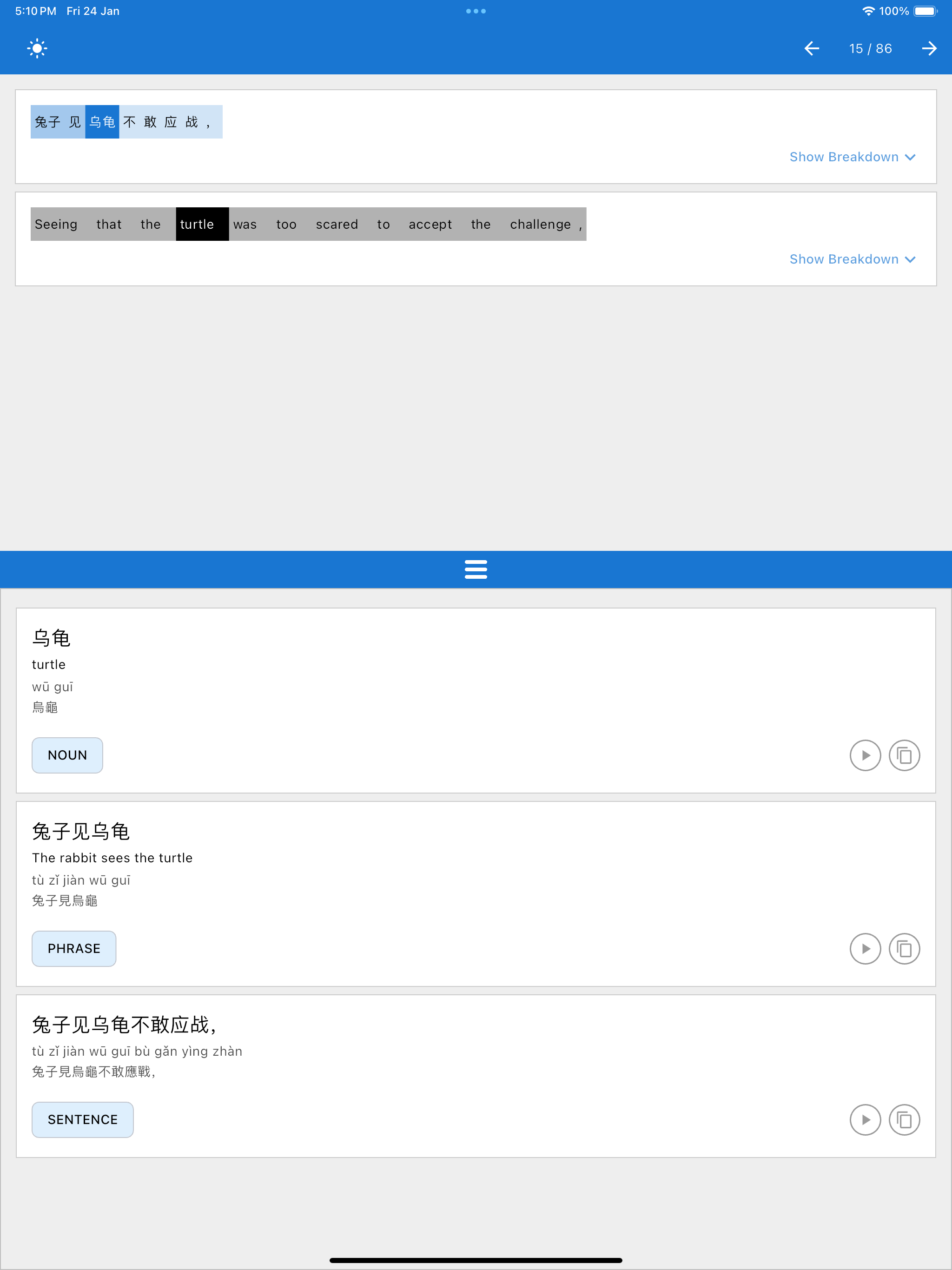
Task: Tap the iPad home indicator bar
Action: pos(476,1260)
